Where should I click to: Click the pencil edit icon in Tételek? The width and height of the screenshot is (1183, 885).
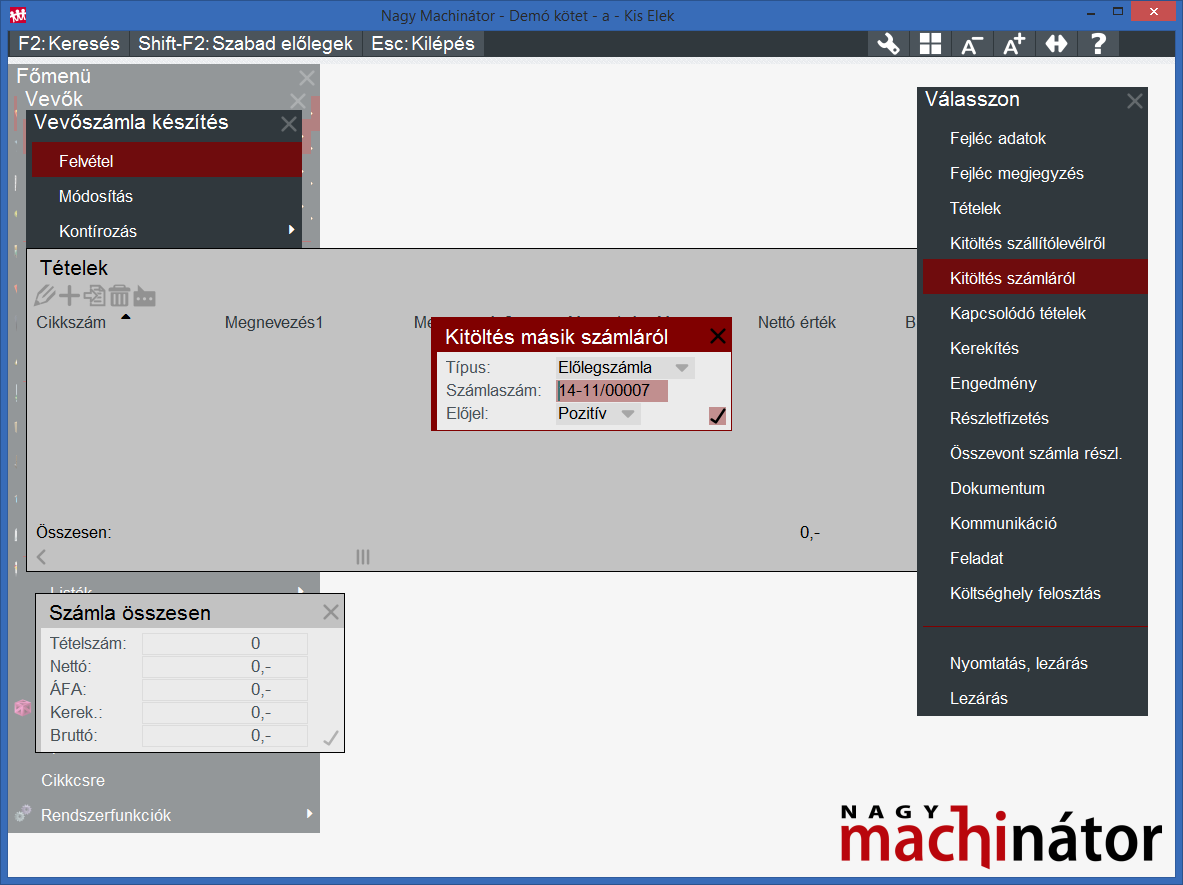[x=45, y=296]
